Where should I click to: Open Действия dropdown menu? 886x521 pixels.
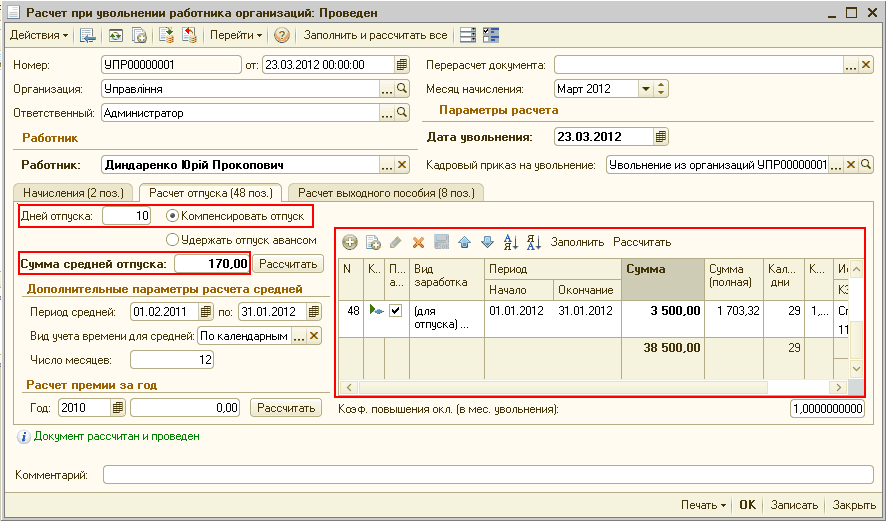click(39, 35)
